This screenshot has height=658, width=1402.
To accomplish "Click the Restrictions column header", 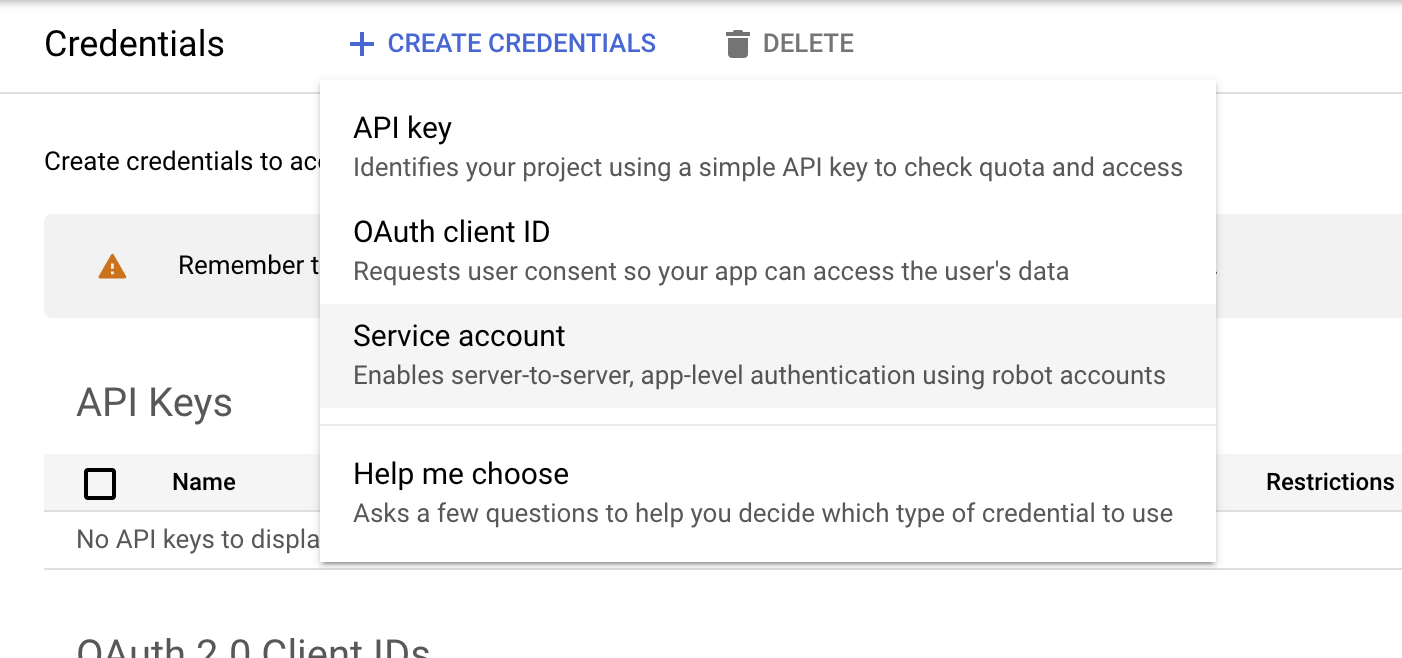I will 1329,482.
